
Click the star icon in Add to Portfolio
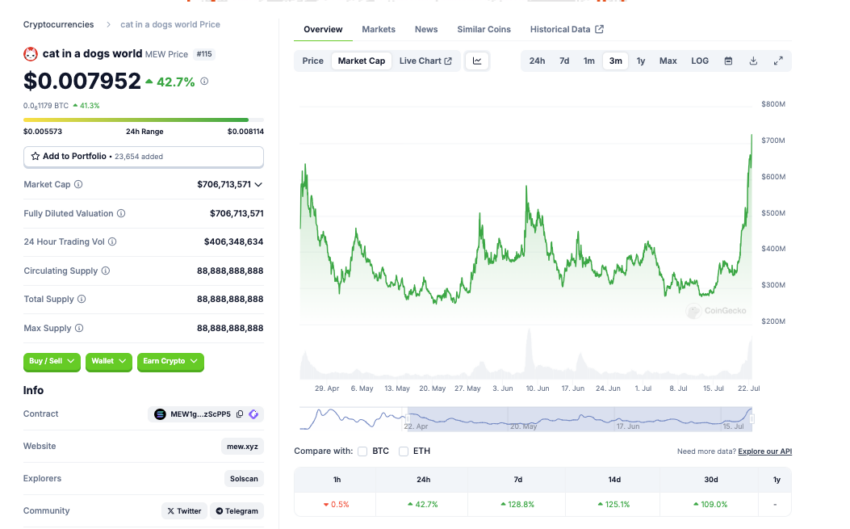point(35,156)
